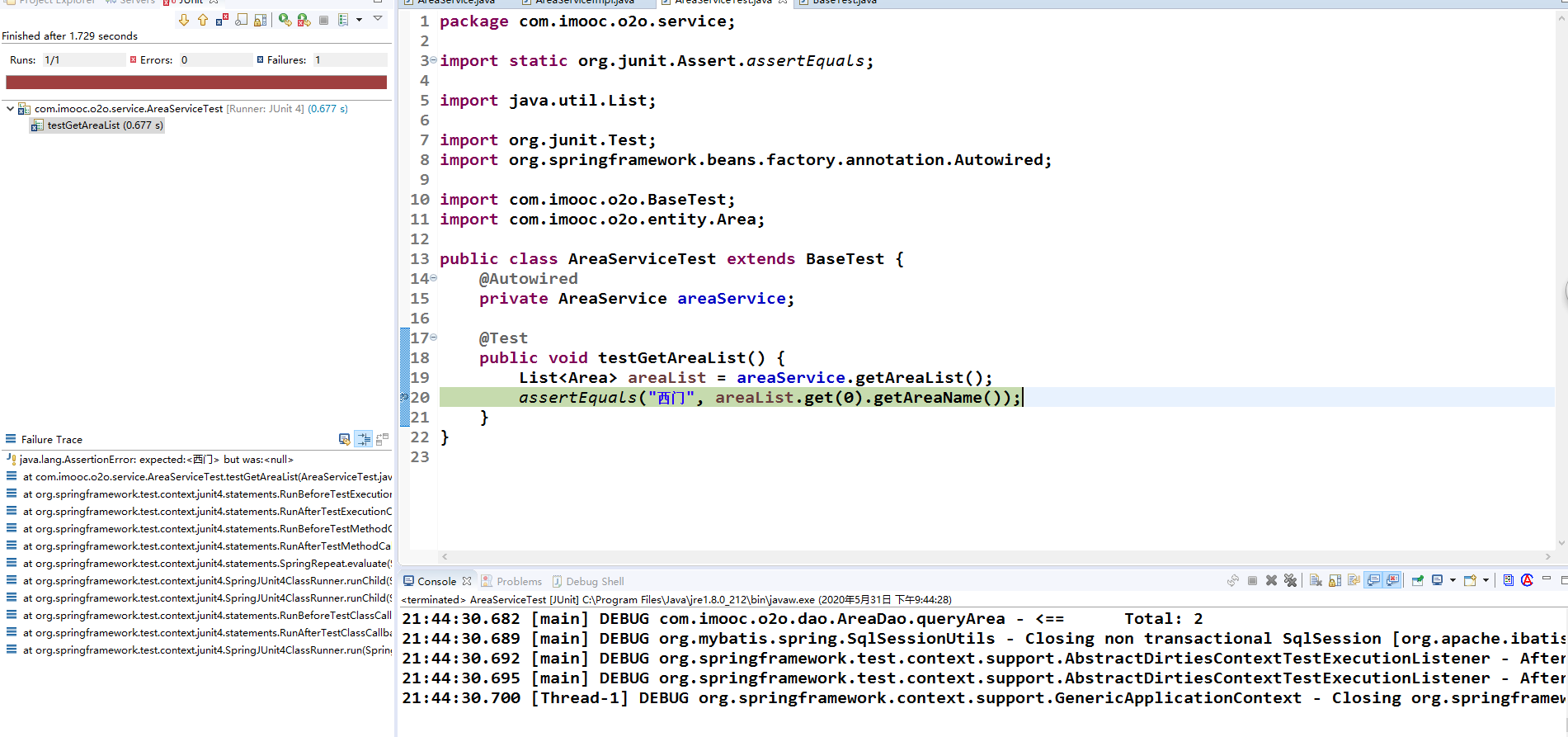Viewport: 1568px width, 737px height.
Task: Pin console with green pushpin icon
Action: [1418, 580]
